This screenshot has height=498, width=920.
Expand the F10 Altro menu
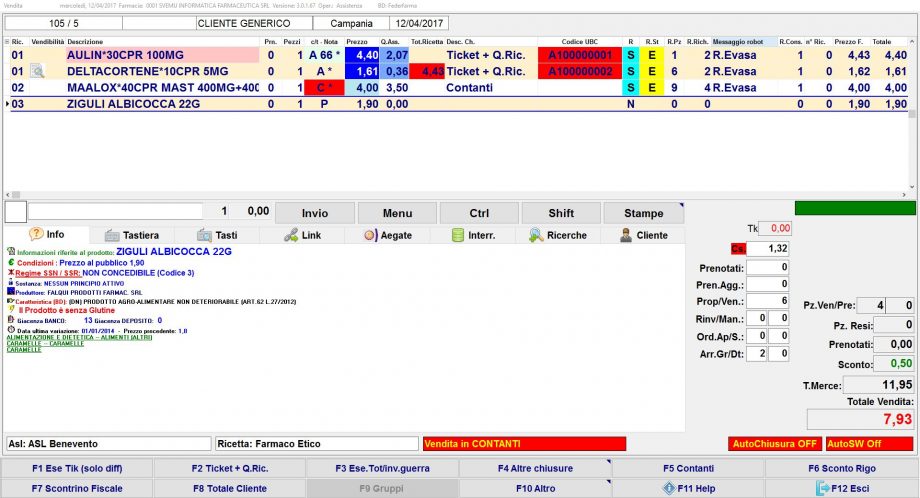(x=534, y=488)
